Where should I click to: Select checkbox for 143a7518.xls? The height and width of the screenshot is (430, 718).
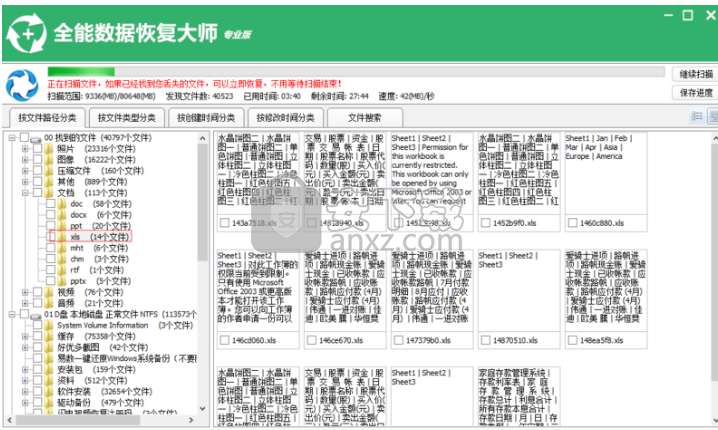pos(224,223)
